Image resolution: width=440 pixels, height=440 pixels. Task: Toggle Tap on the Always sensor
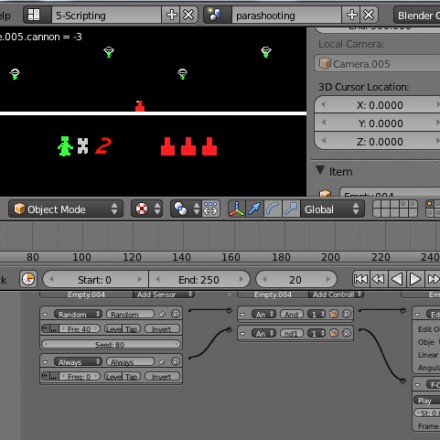pos(132,377)
